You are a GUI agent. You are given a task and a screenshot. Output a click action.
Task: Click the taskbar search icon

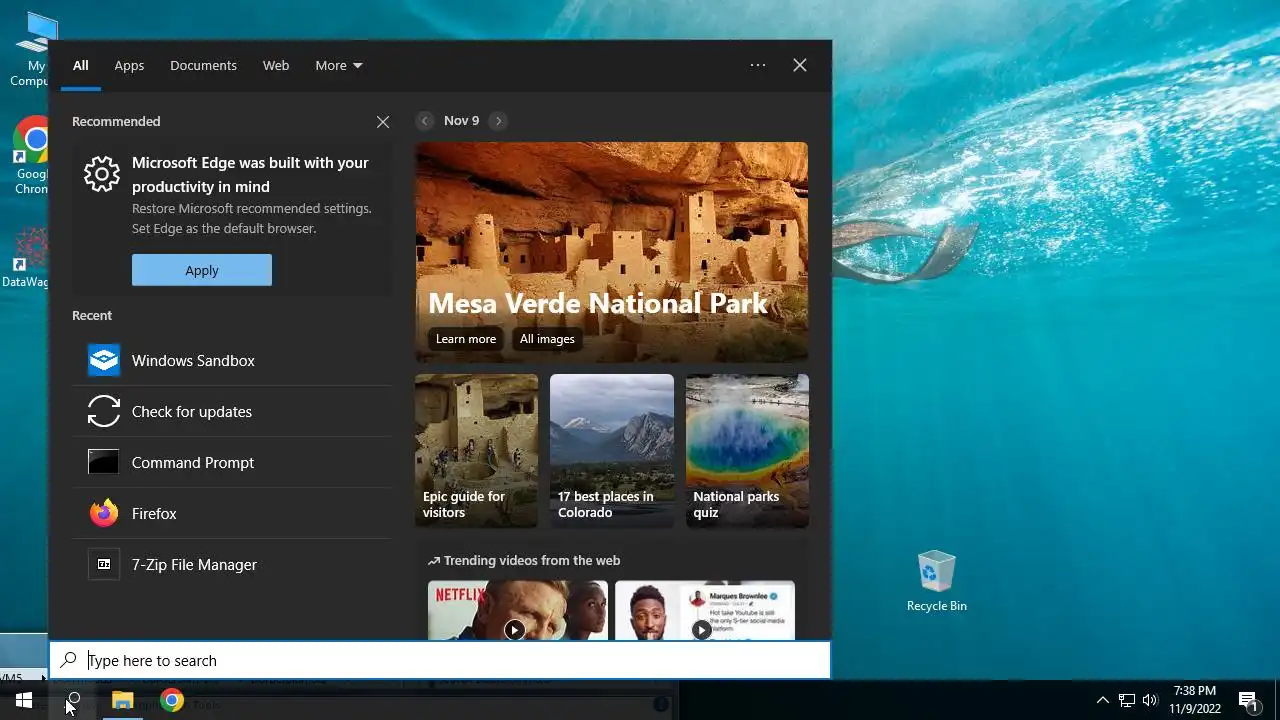pos(73,700)
